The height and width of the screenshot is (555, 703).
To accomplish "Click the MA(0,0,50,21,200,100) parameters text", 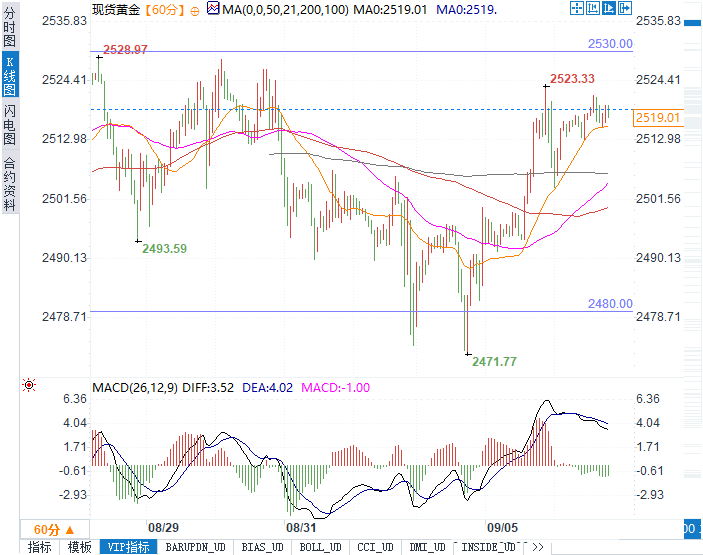I will pos(285,9).
